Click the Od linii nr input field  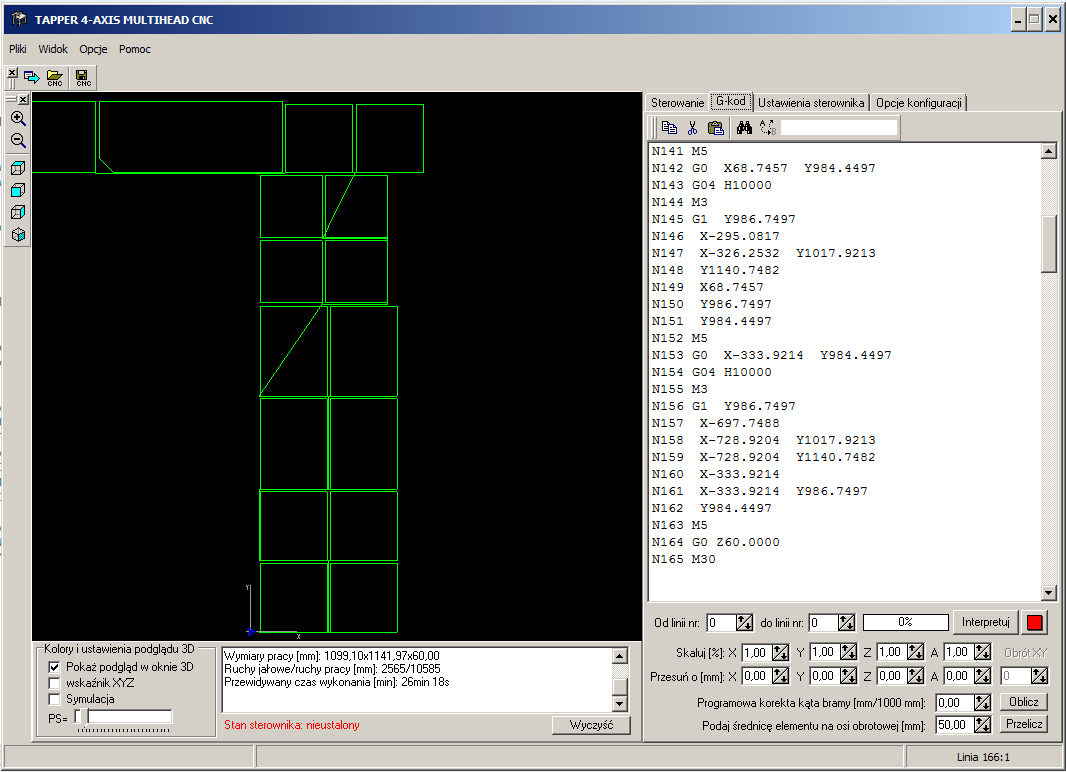point(721,622)
